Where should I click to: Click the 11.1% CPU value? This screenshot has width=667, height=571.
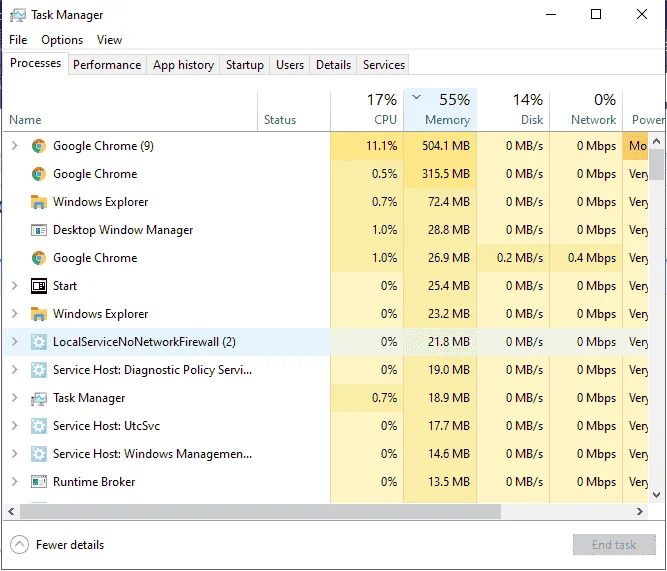[382, 146]
